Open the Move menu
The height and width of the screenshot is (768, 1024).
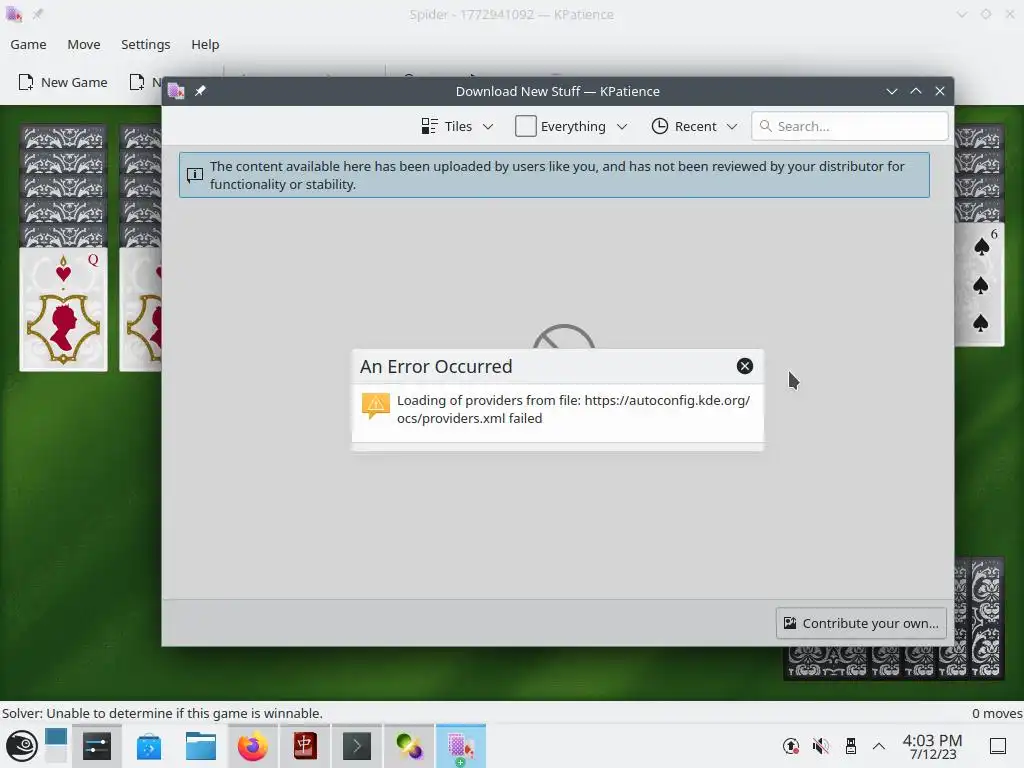[x=84, y=44]
